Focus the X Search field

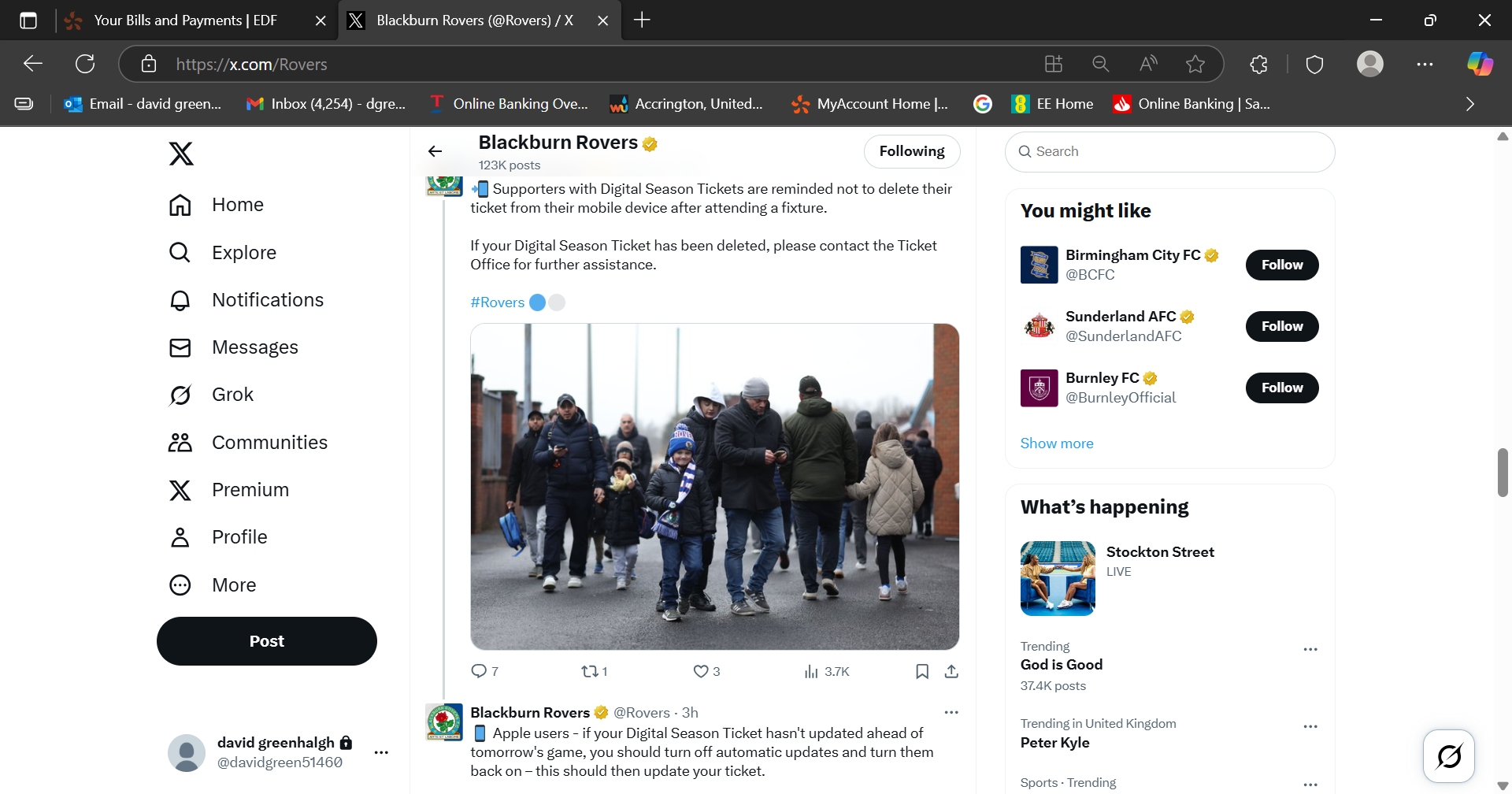1169,151
